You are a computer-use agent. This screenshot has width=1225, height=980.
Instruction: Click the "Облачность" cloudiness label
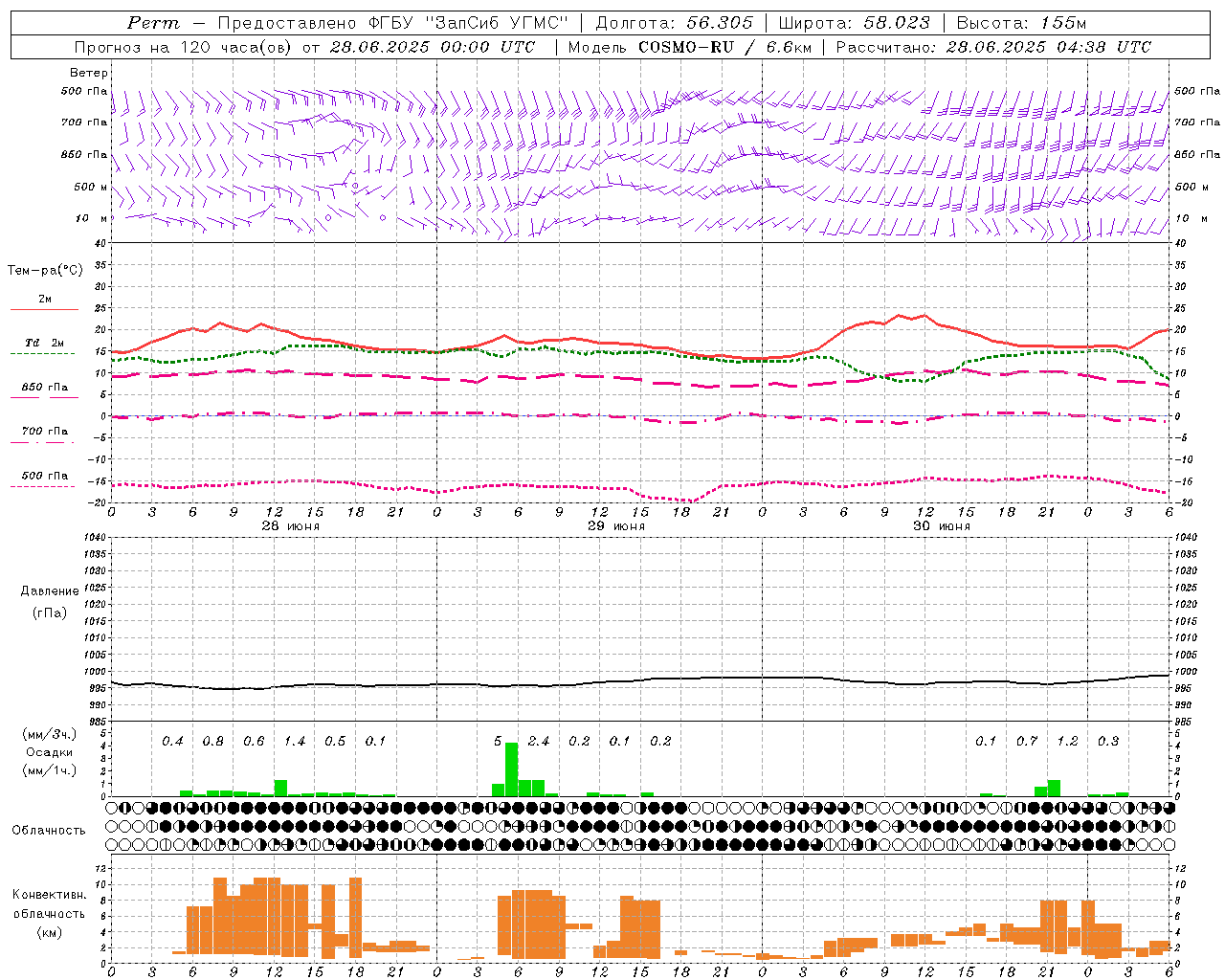(x=49, y=831)
